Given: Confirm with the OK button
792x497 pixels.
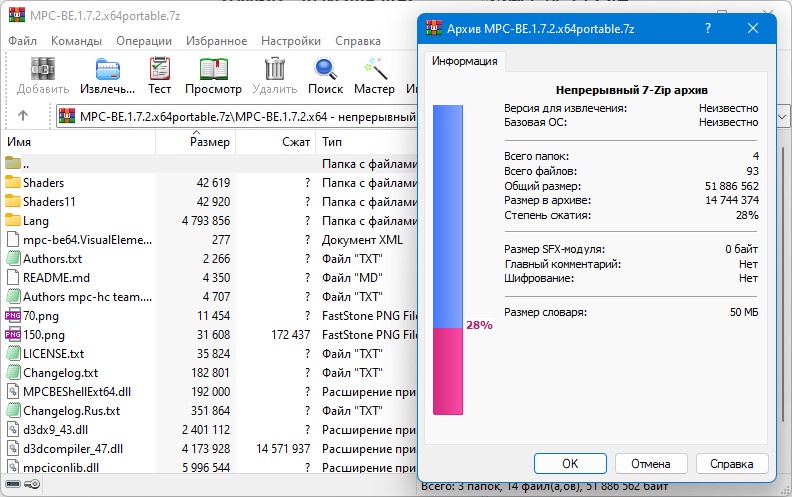Looking at the screenshot, I should tap(570, 463).
